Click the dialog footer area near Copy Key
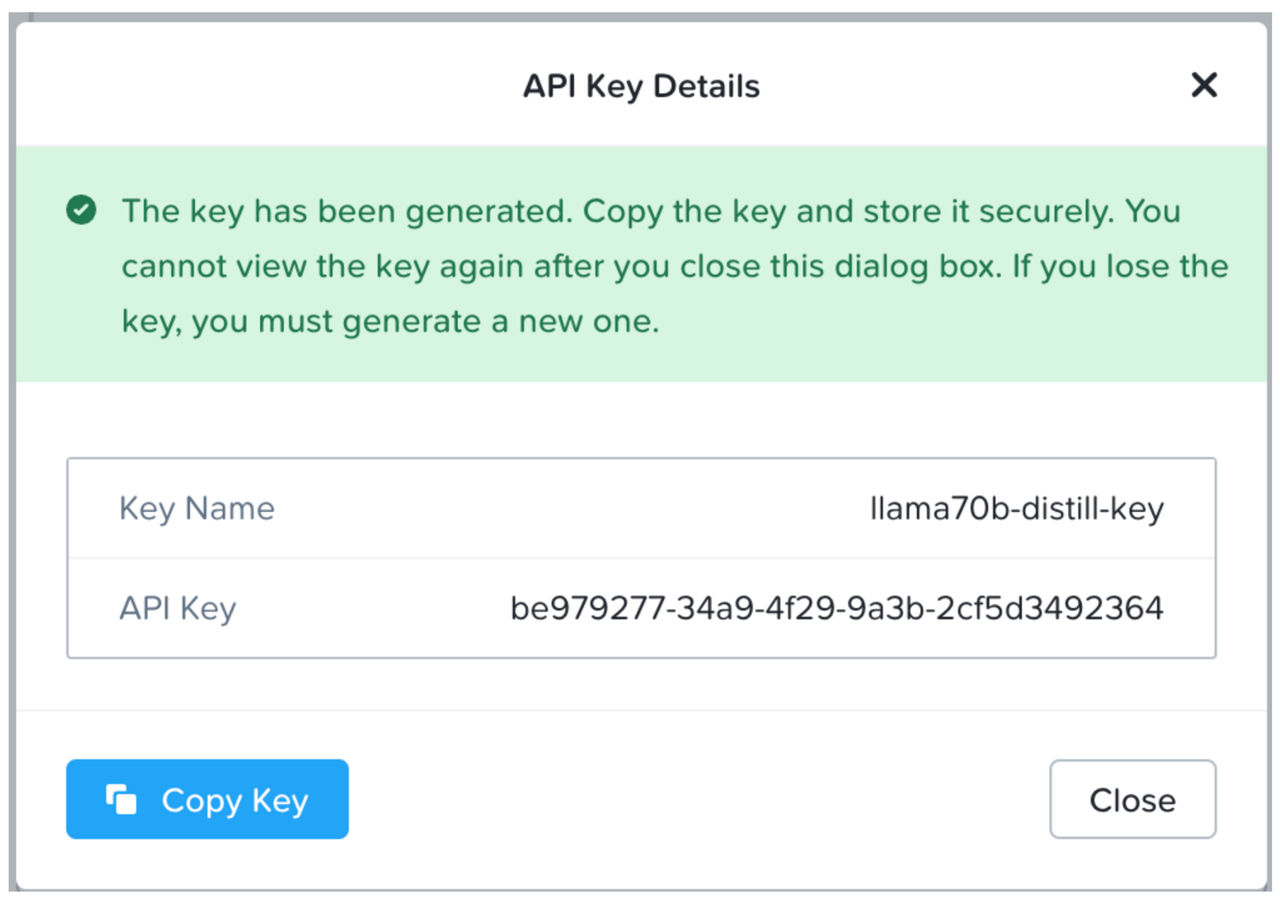 point(640,798)
